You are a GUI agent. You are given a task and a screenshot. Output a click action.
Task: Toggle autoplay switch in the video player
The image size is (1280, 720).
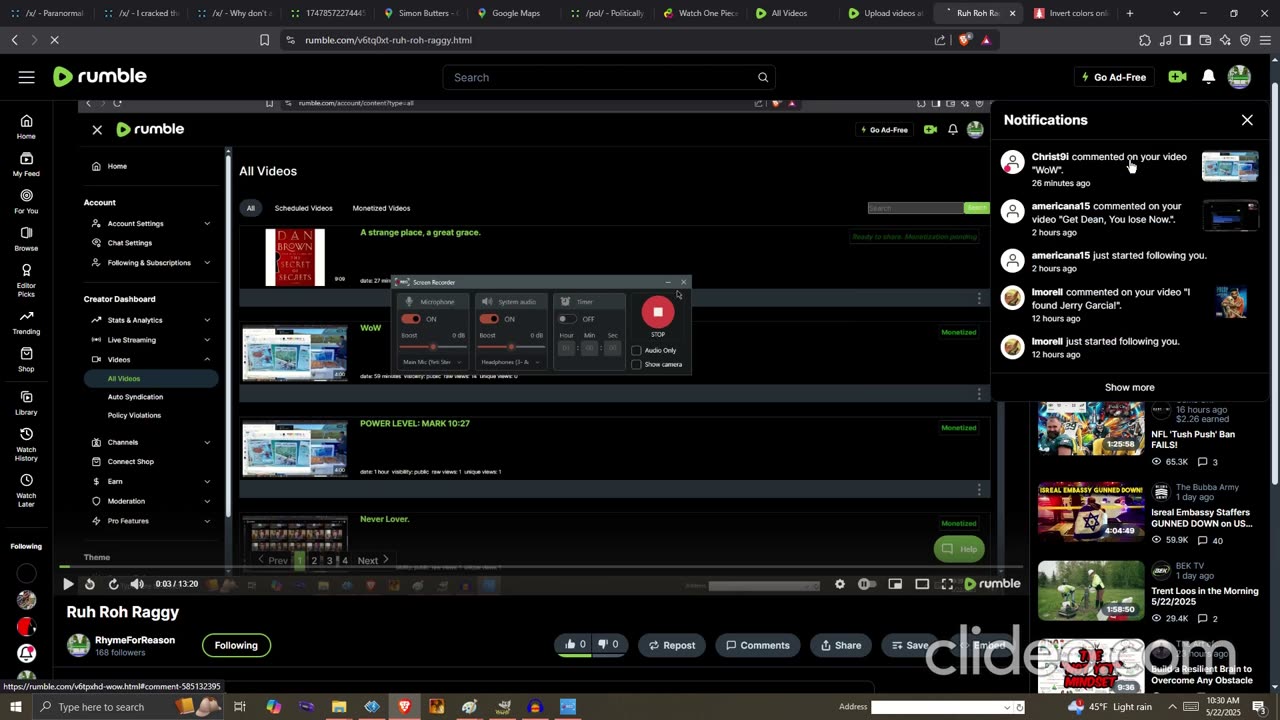866,584
